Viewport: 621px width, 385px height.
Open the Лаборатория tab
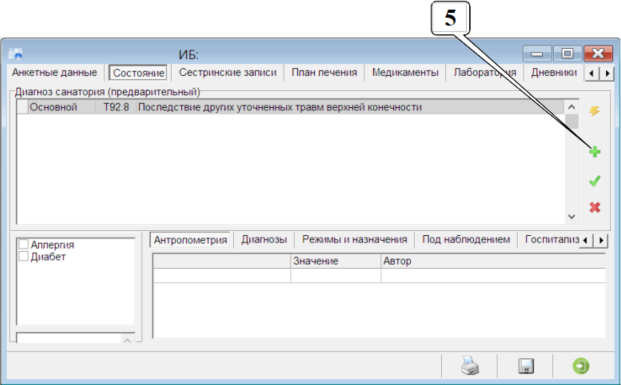point(485,72)
